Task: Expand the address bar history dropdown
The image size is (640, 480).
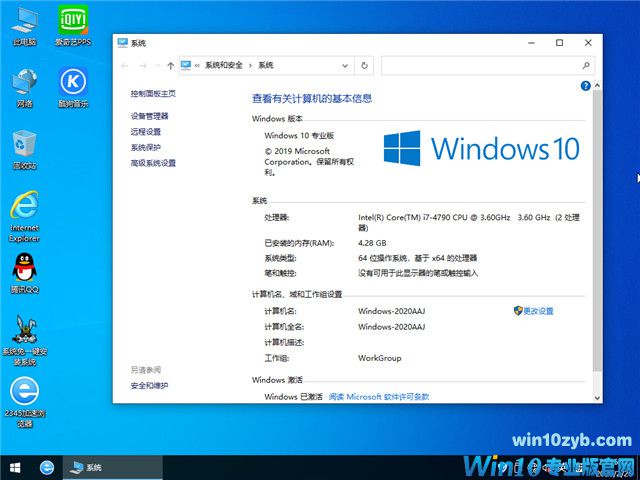Action: pyautogui.click(x=345, y=65)
